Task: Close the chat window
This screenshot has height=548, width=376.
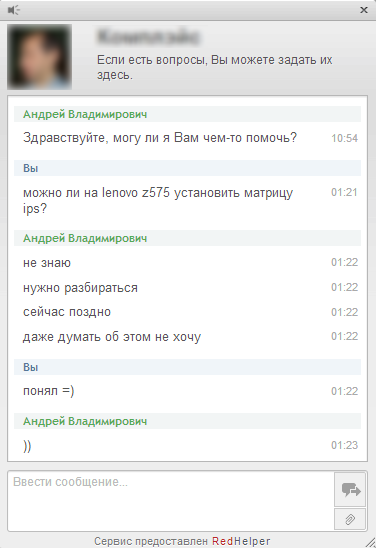Action: click(364, 10)
